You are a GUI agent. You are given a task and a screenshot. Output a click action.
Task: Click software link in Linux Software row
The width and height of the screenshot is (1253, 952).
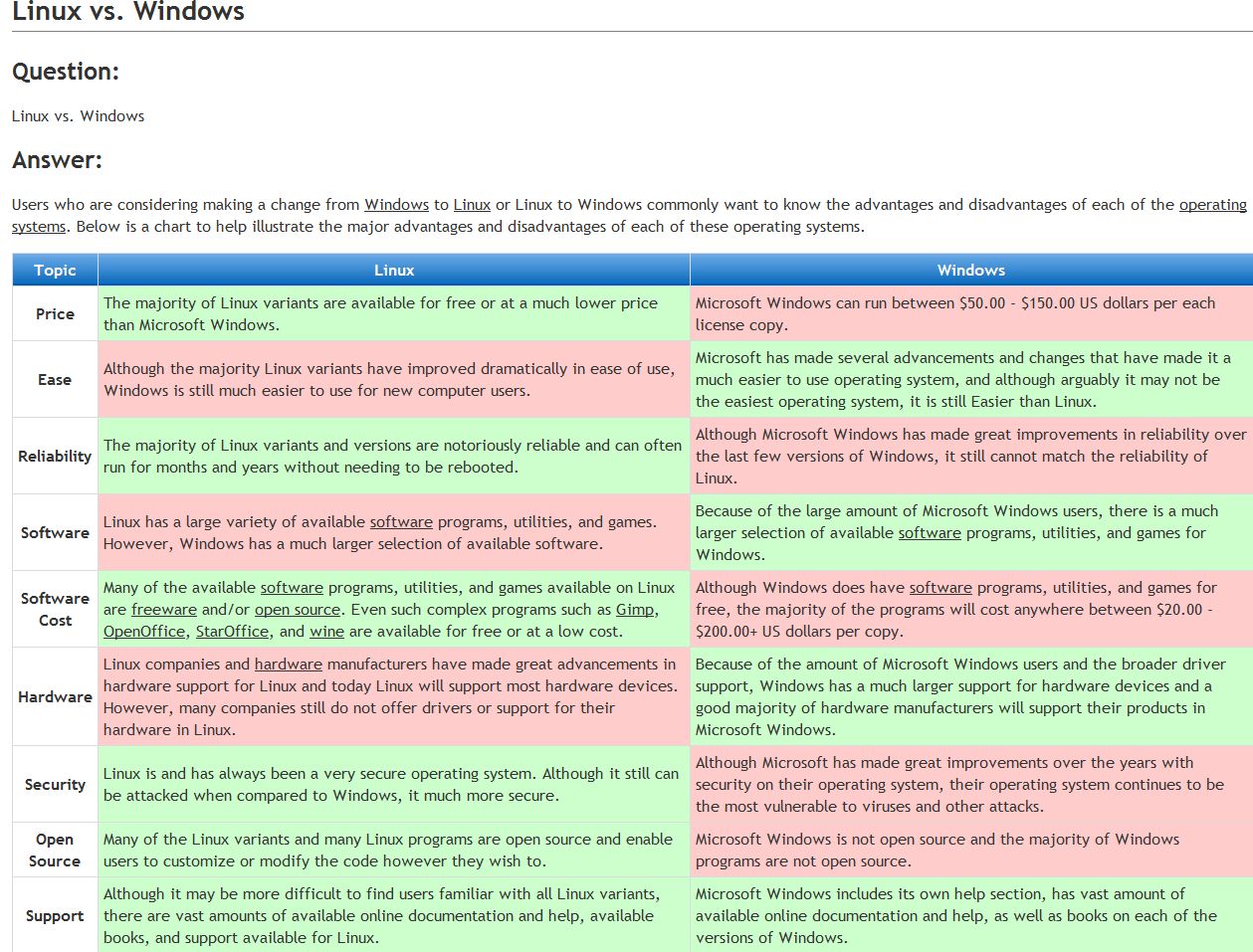401,522
